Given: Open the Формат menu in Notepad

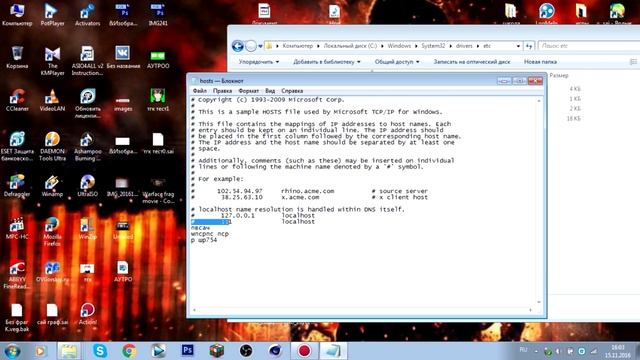Looking at the screenshot, I should click(249, 91).
